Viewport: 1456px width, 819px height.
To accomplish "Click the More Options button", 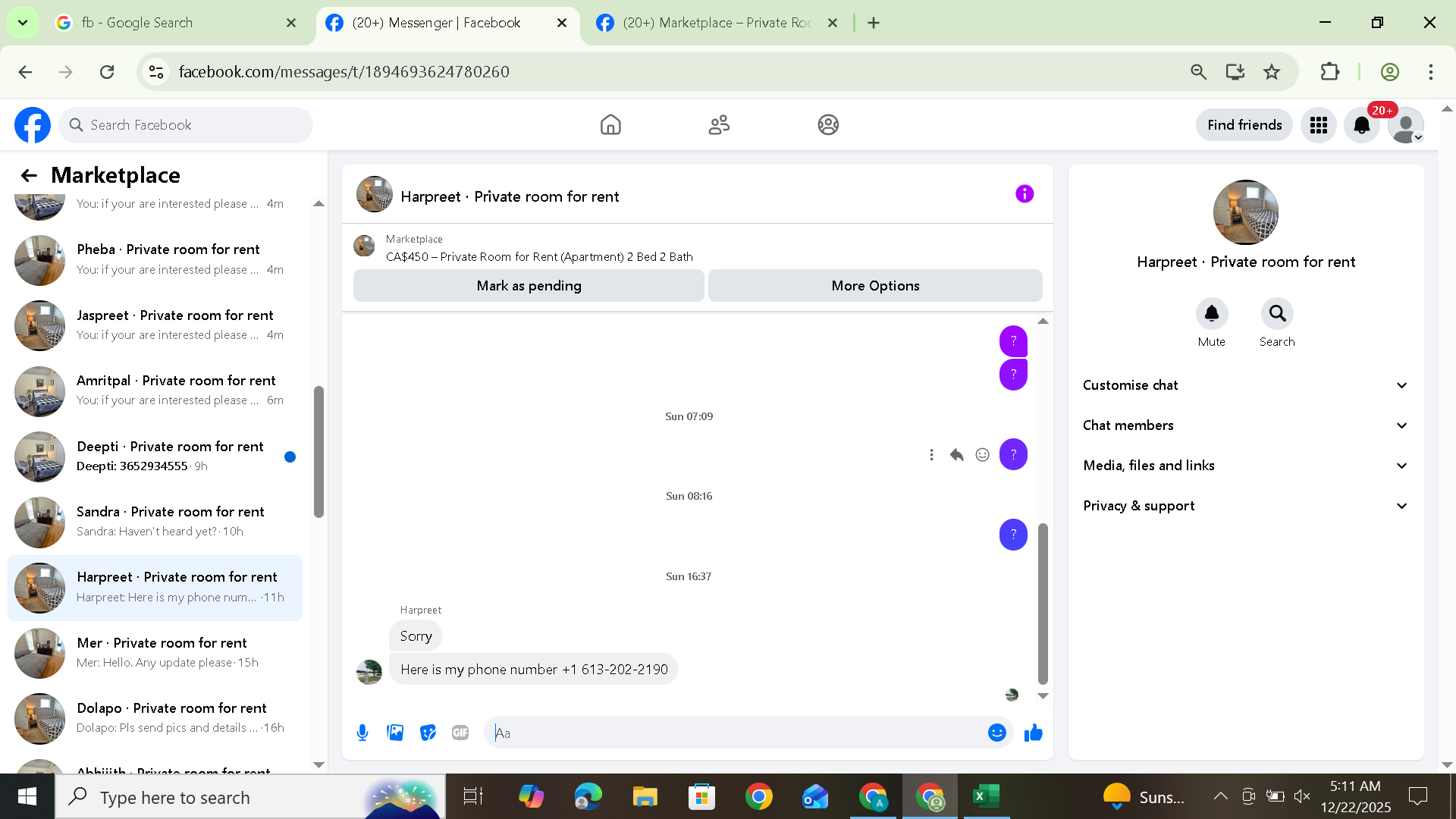I will point(875,286).
